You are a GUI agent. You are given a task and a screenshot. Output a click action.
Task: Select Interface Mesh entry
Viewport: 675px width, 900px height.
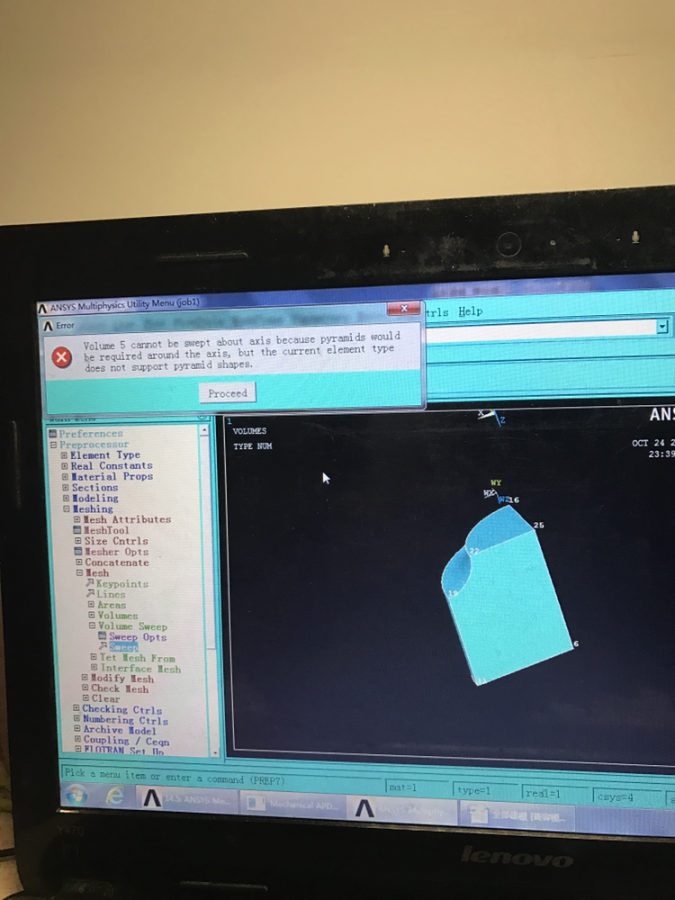point(141,669)
